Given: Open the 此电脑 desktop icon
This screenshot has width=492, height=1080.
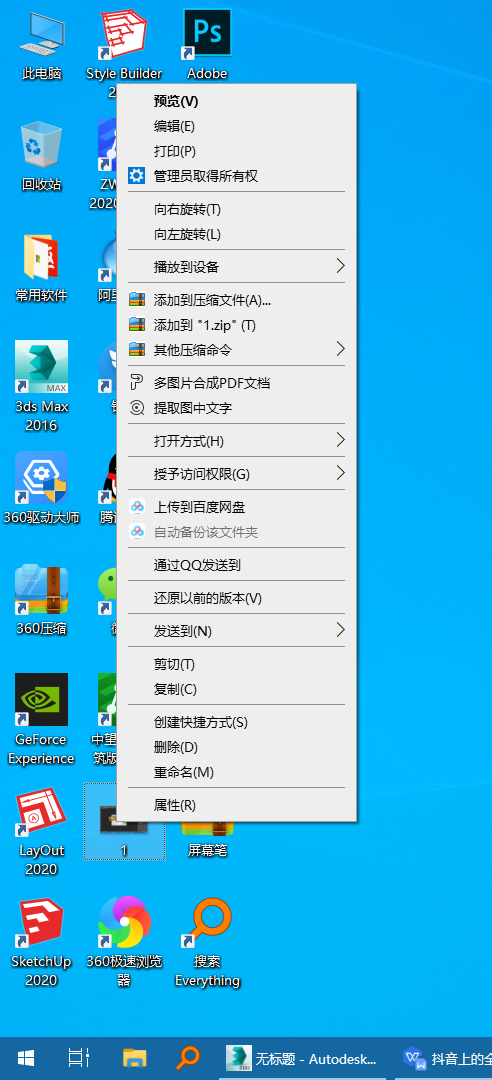Looking at the screenshot, I should coord(41,45).
